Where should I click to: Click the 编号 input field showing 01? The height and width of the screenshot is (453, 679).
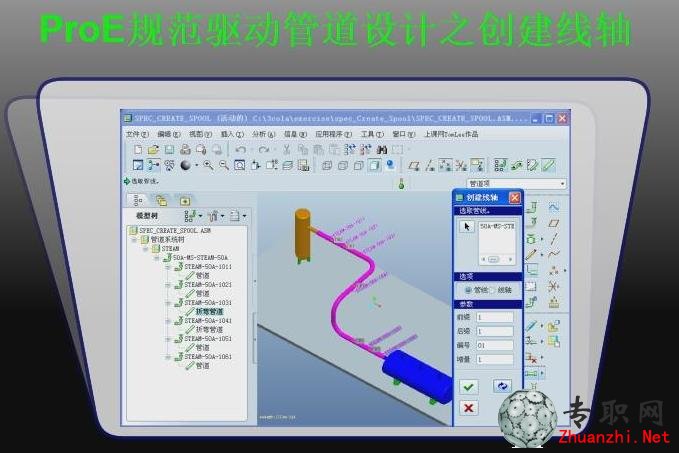(495, 345)
